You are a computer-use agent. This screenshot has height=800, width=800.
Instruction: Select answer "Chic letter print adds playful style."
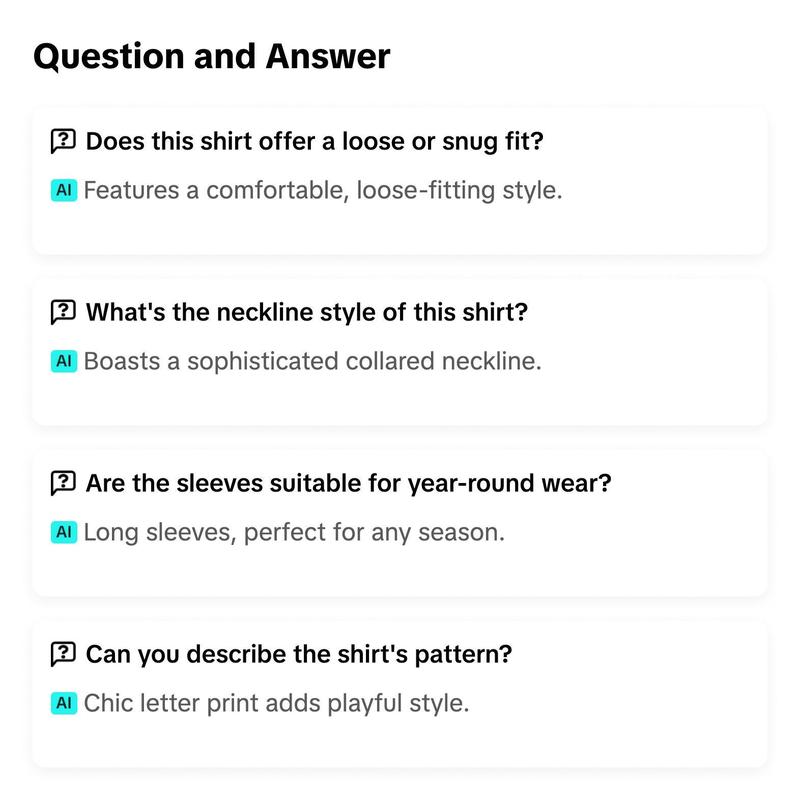click(277, 703)
